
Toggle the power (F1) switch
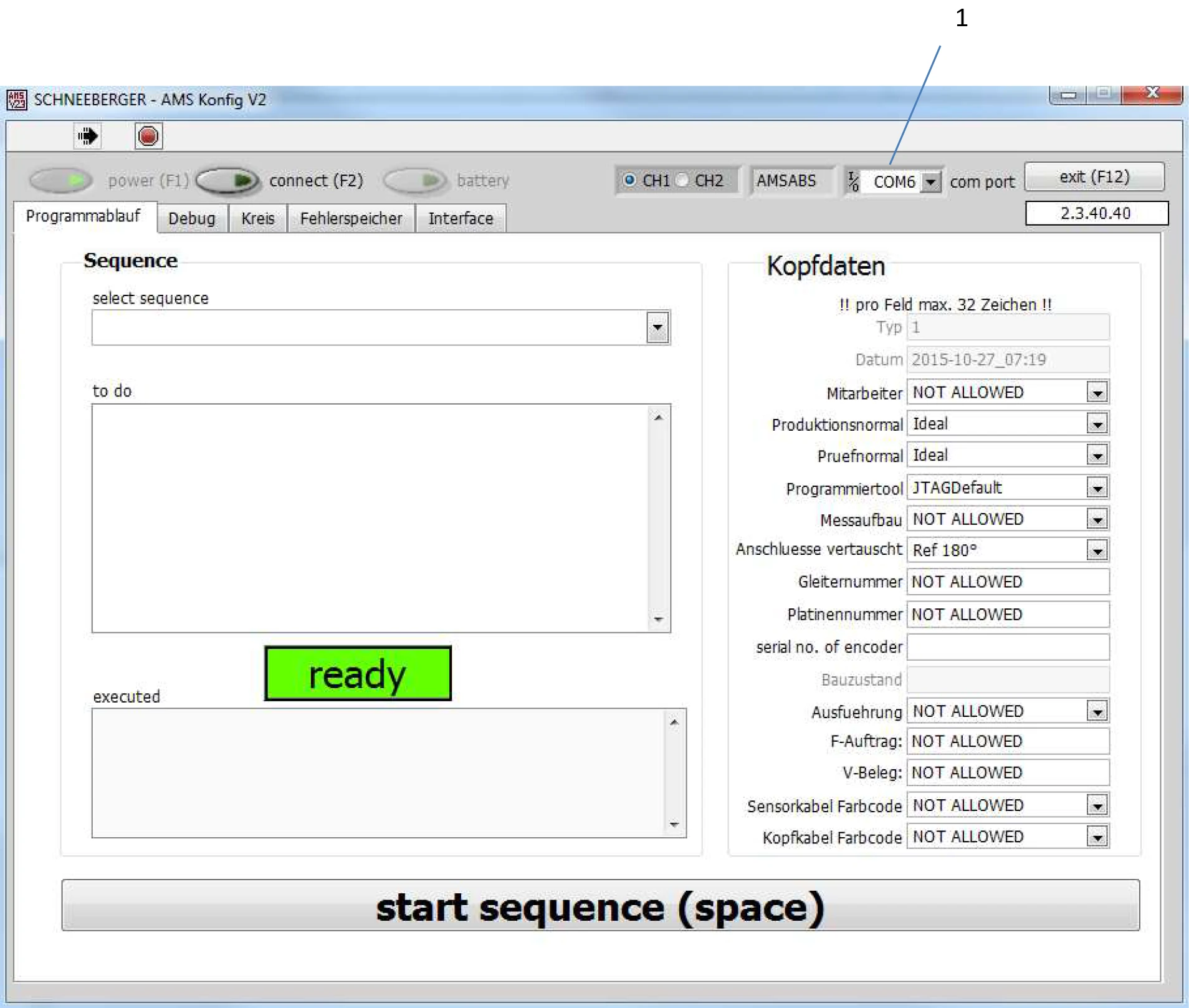click(x=61, y=181)
